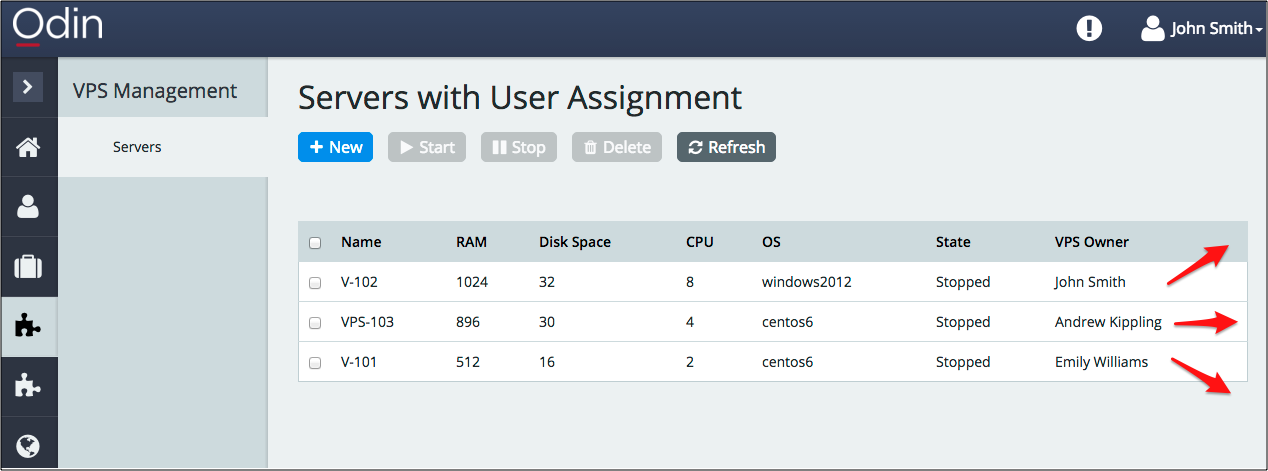Open the Home icon in sidebar

point(28,147)
